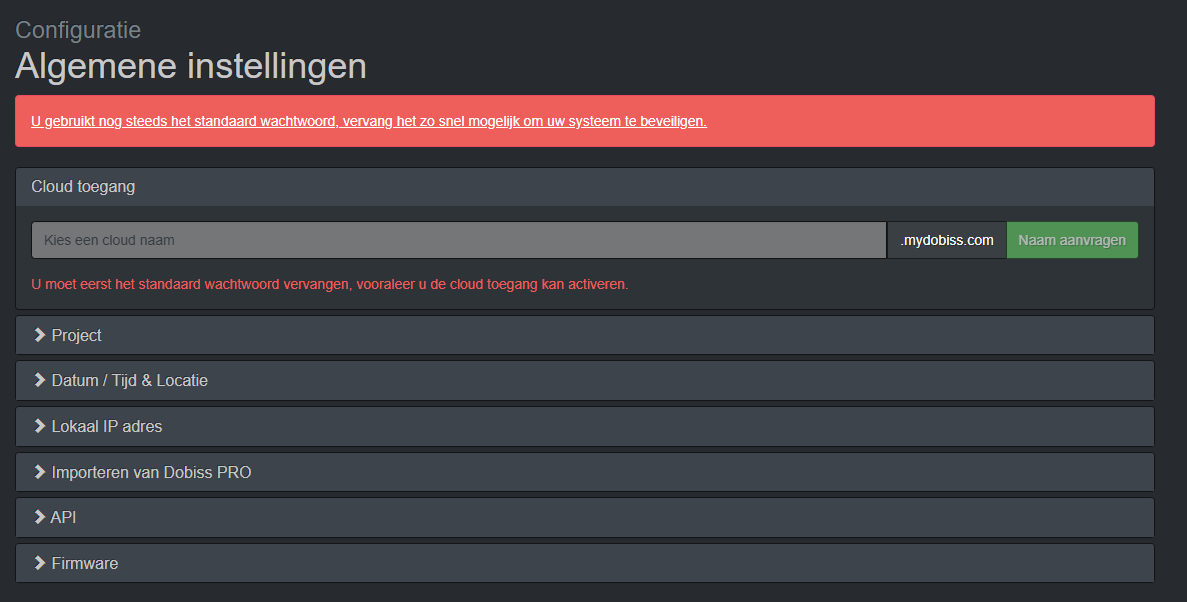1187x602 pixels.
Task: Click the chevron icon next to Datum / Tijd & Locatie
Action: (40, 381)
